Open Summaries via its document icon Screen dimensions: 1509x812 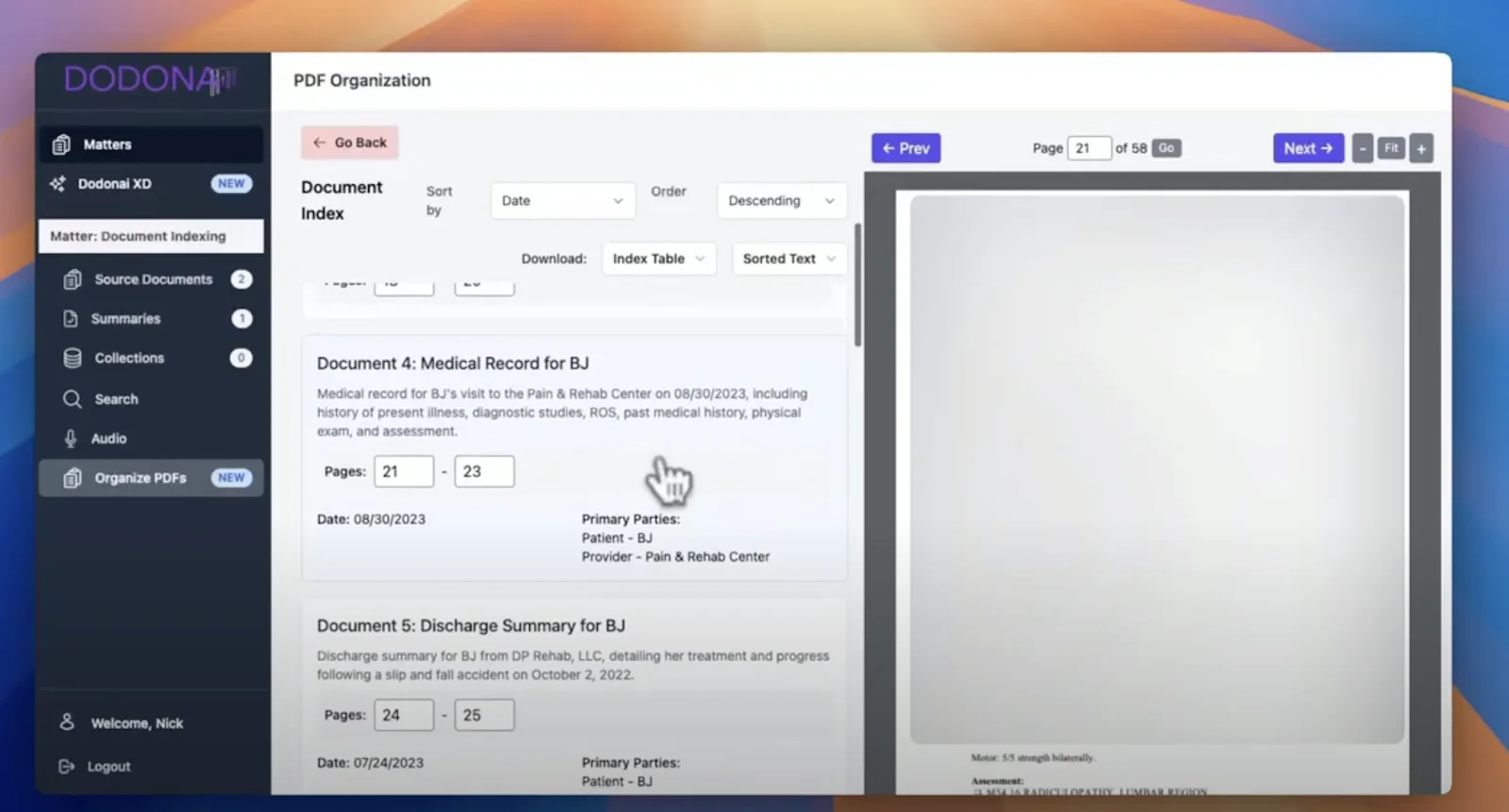coord(71,319)
